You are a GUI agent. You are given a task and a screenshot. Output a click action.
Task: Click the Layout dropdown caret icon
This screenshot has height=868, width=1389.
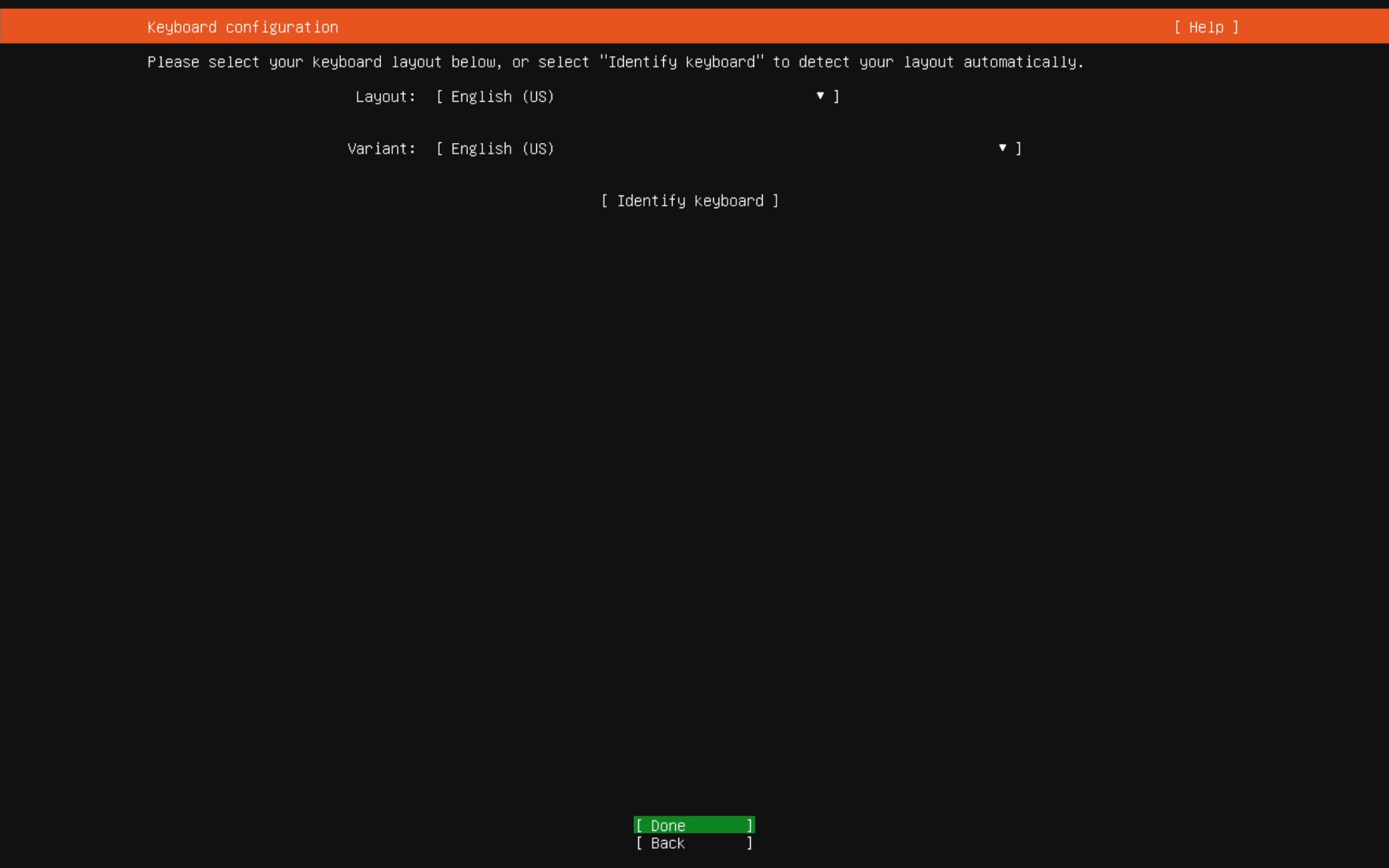(x=820, y=96)
